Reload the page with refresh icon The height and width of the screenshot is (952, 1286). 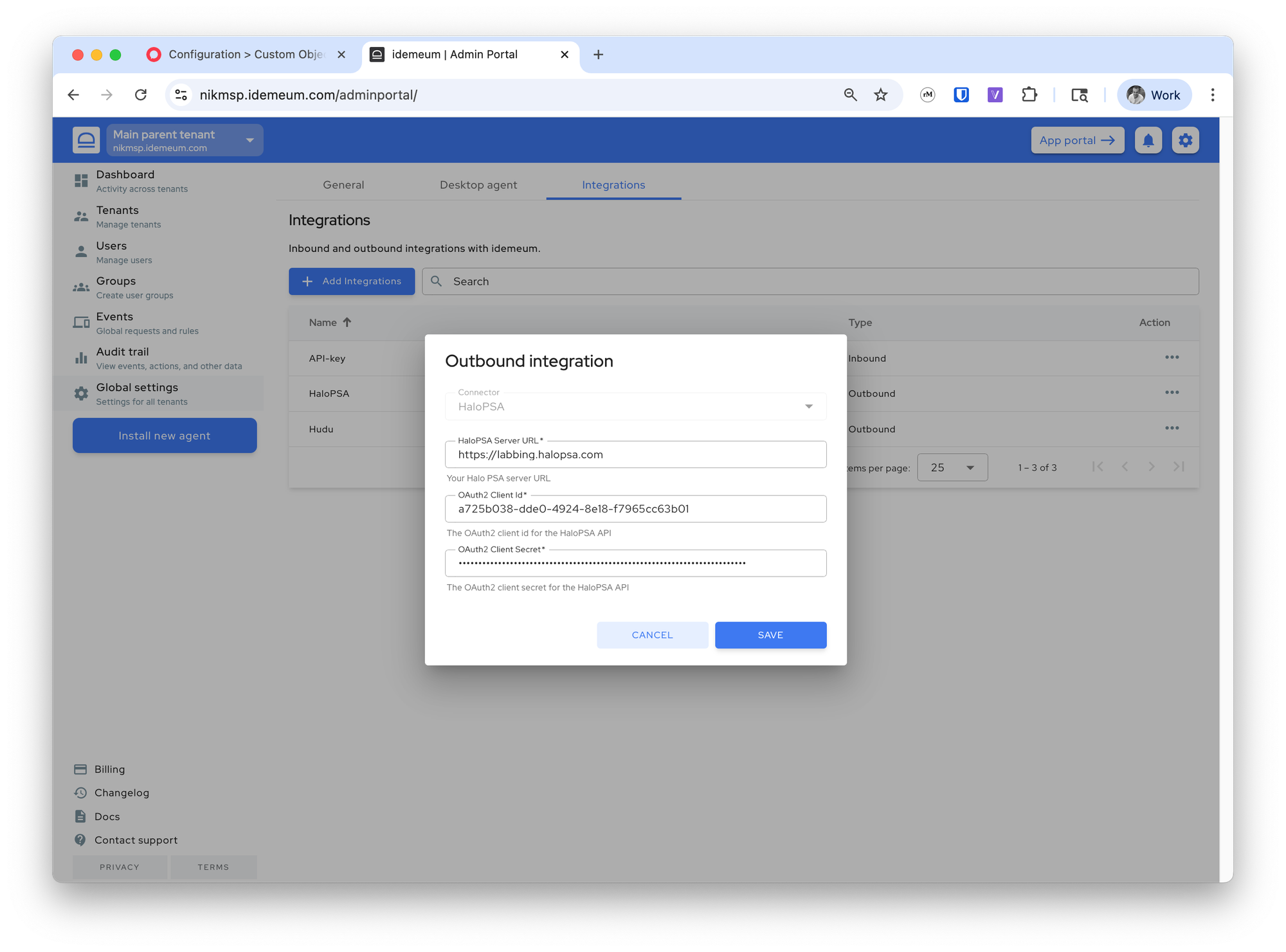pos(141,95)
